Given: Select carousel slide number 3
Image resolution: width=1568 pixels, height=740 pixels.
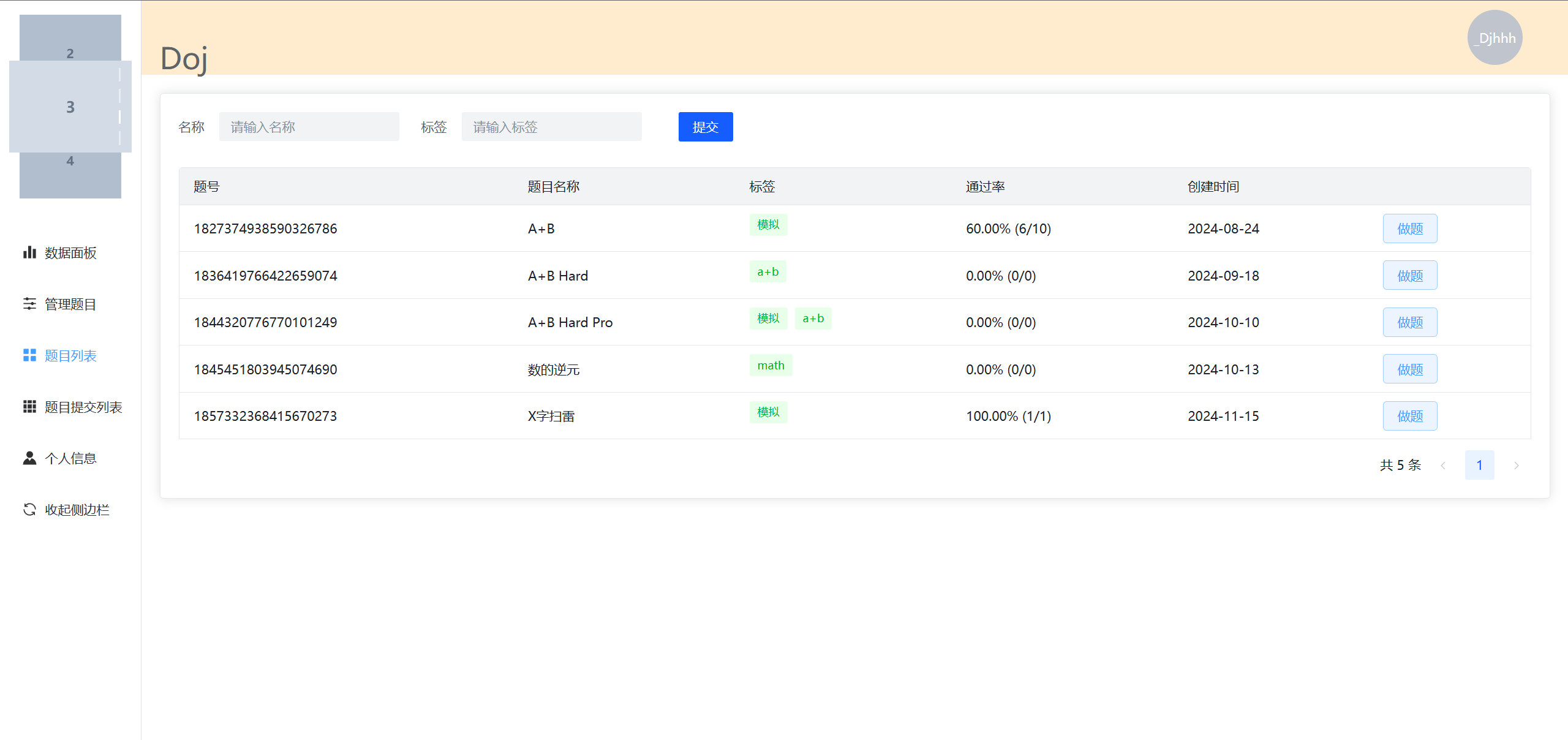Looking at the screenshot, I should [70, 107].
